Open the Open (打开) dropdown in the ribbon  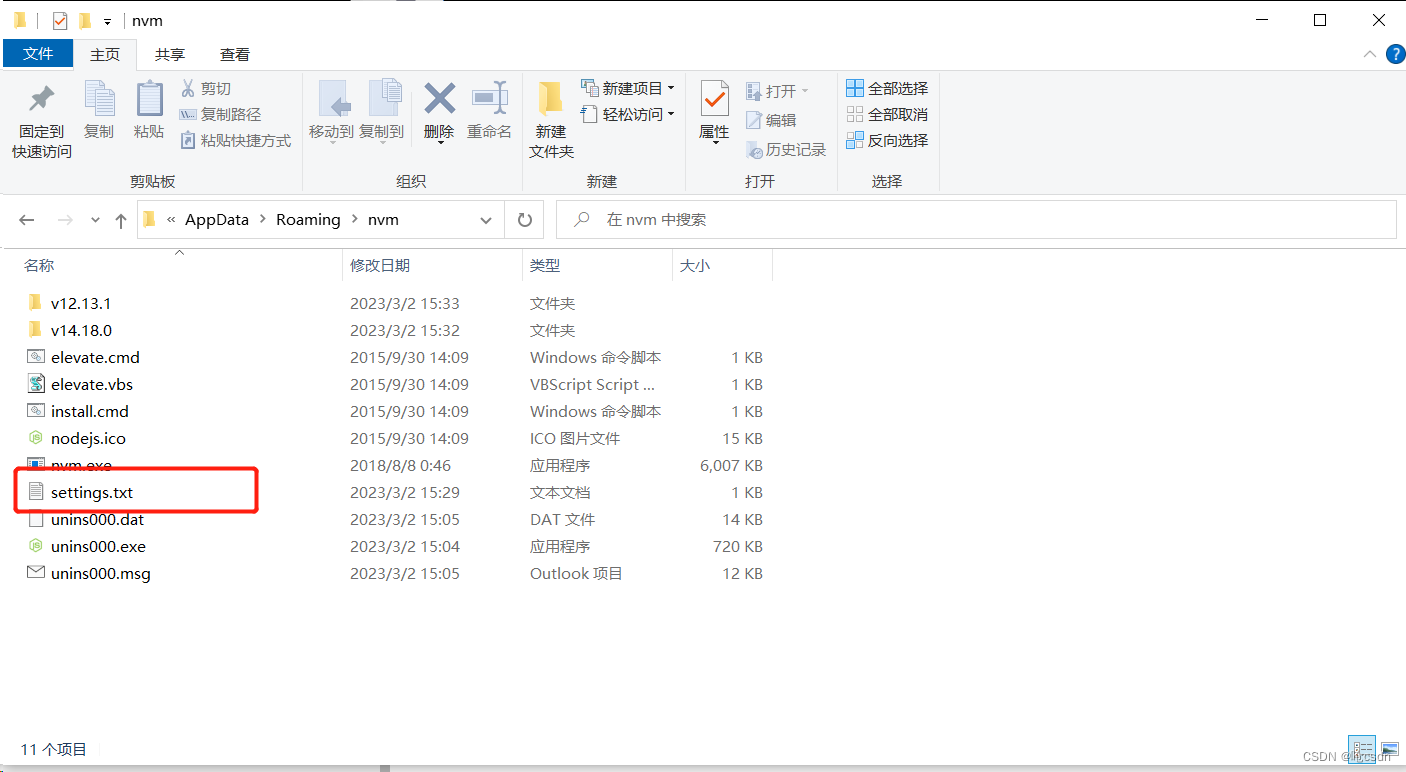click(778, 91)
